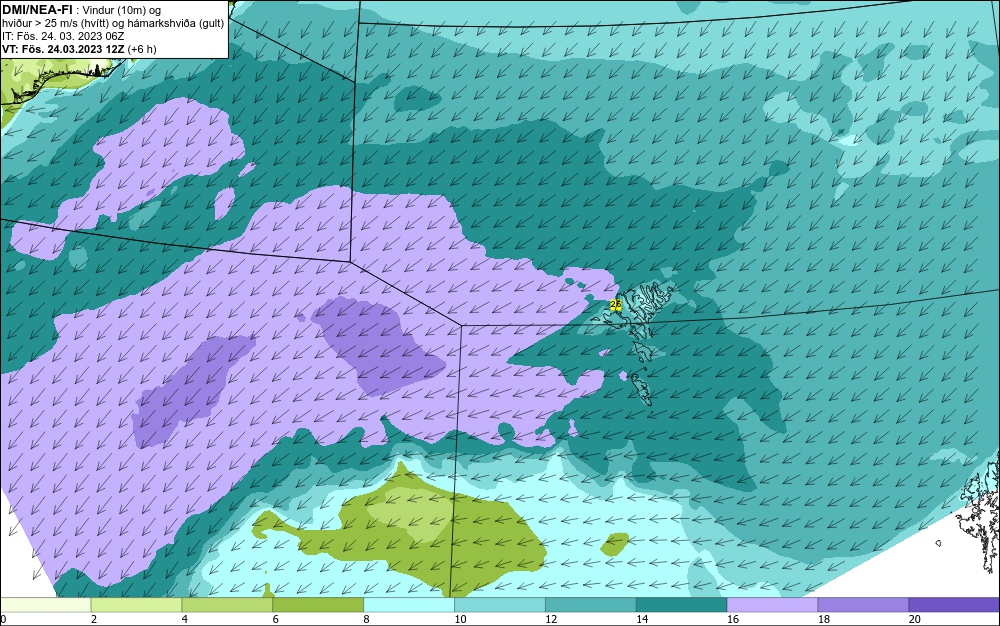Click the small green wind patch east of the large one
1000x626 pixels.
click(615, 544)
